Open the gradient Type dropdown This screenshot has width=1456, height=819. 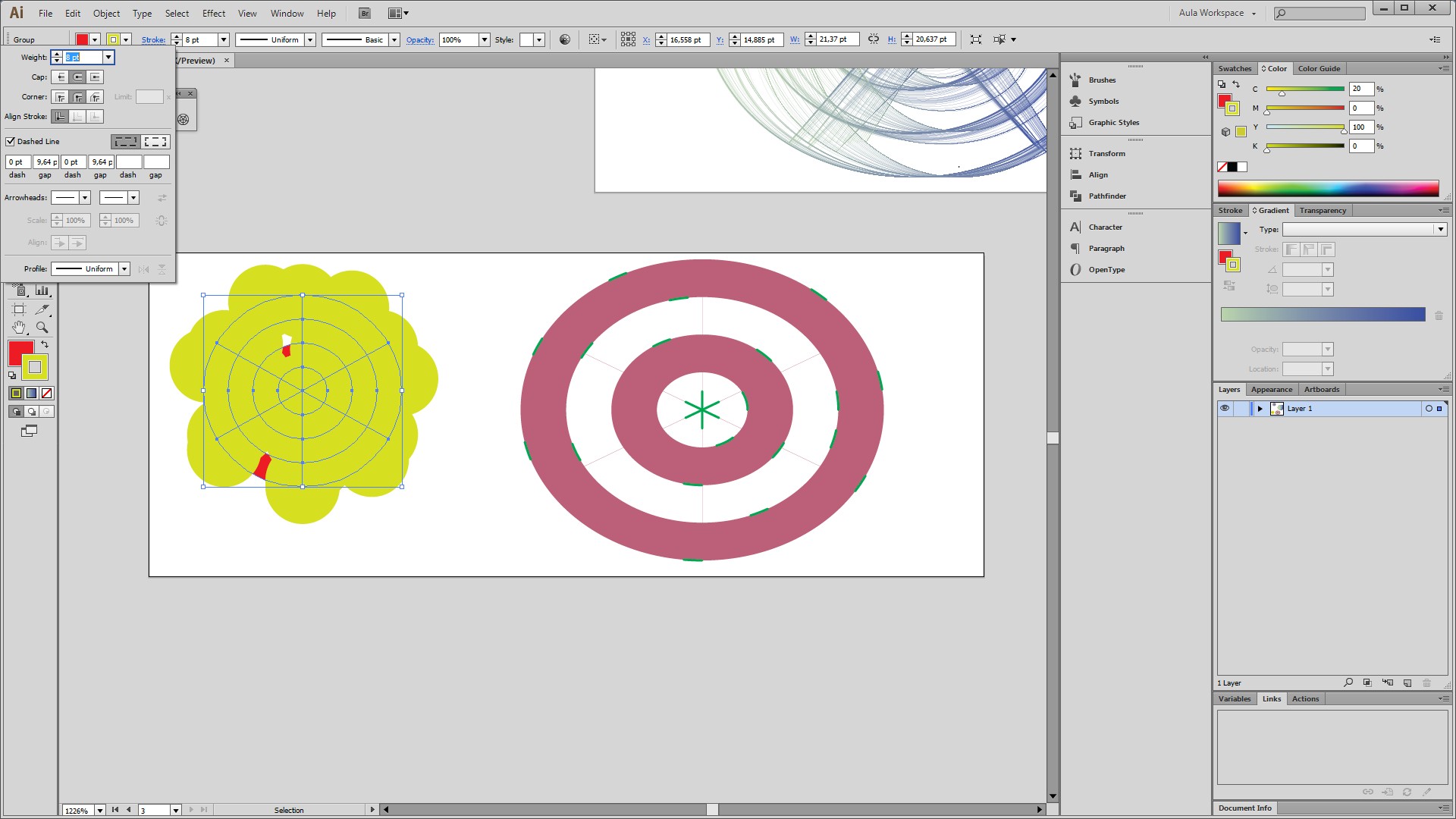coord(1440,229)
